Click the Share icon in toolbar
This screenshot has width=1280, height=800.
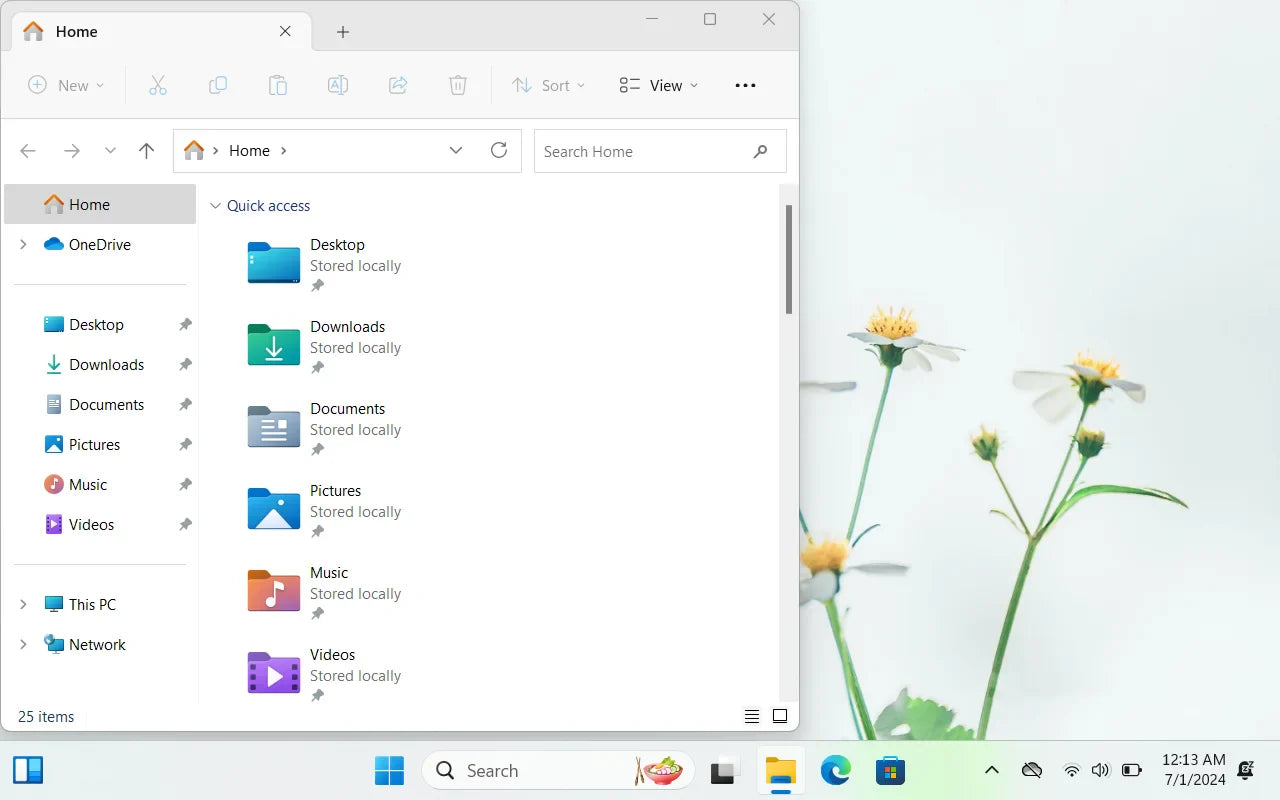coord(398,85)
